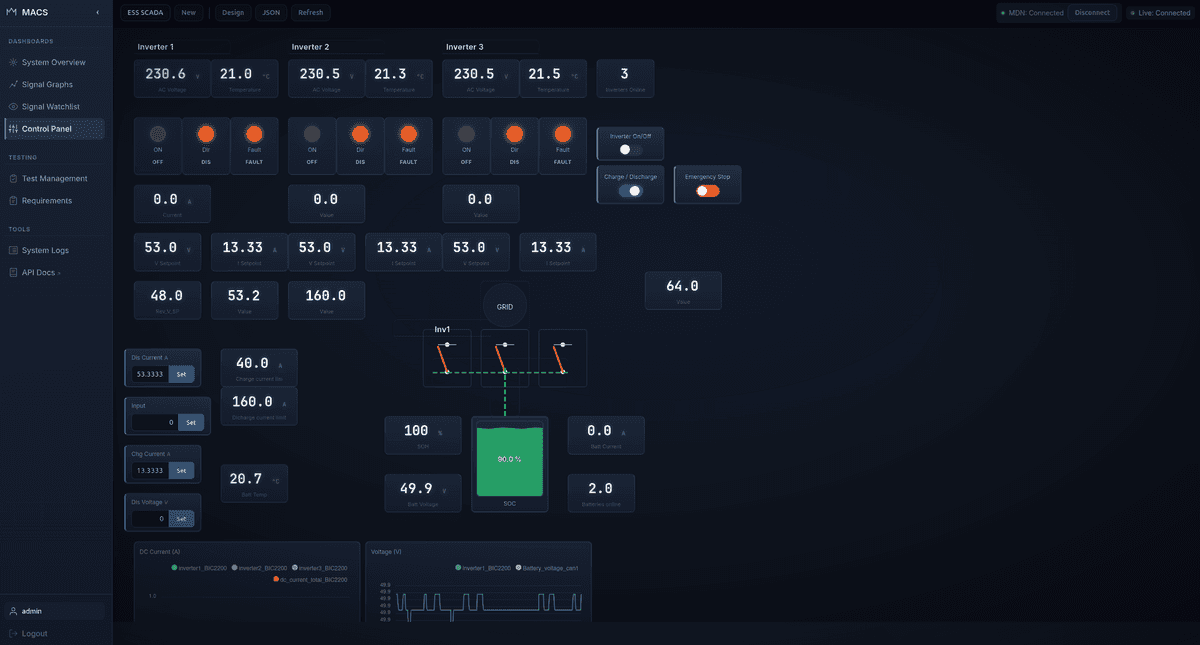Click Inverter 3 Dir status lamp
1200x645 pixels.
[514, 133]
